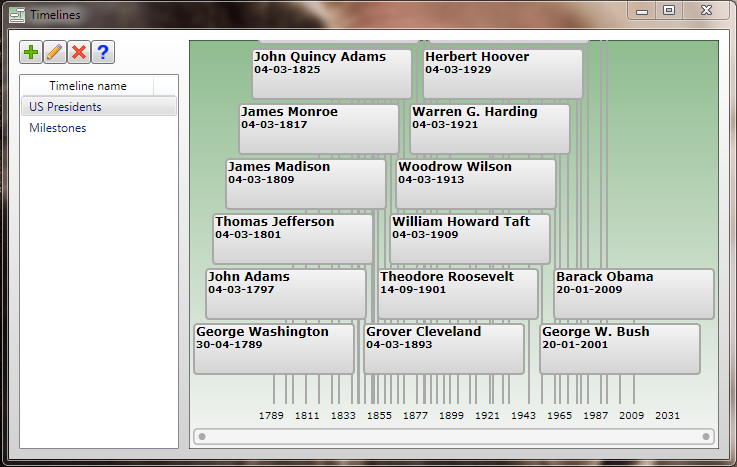Maximize the Timelines window
The height and width of the screenshot is (467, 737).
coord(669,10)
